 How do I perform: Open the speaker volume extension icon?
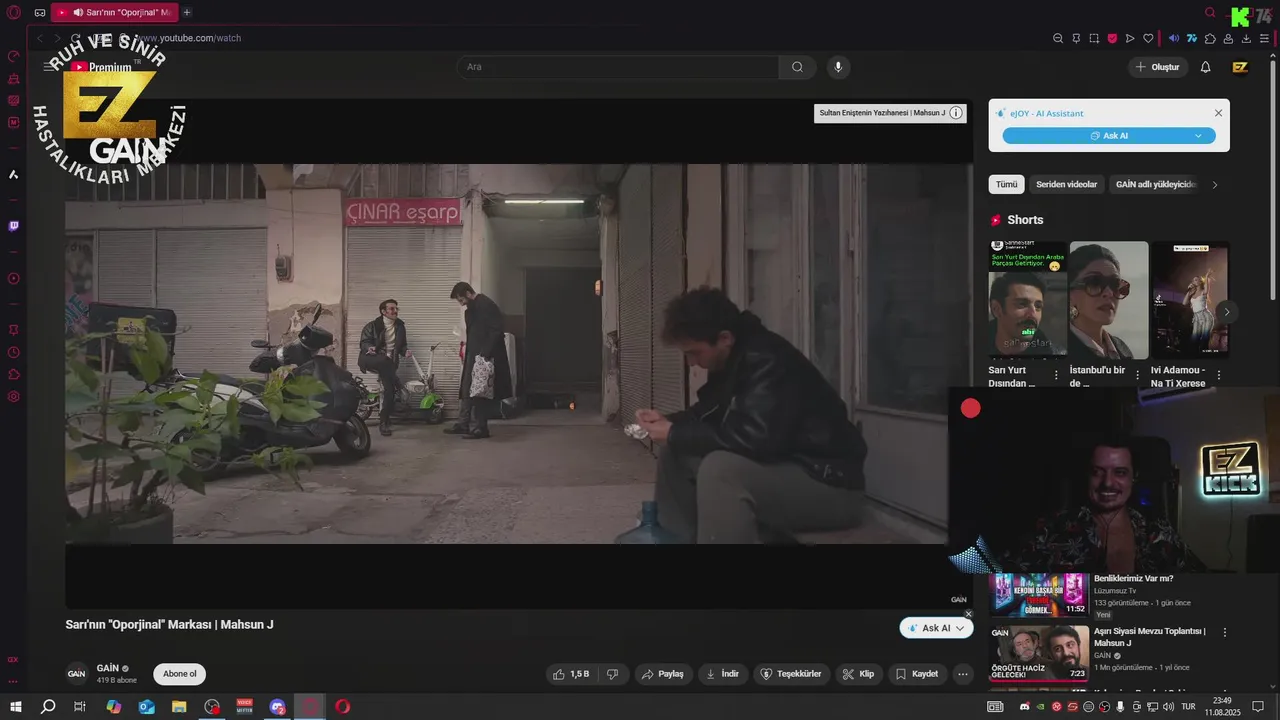click(1174, 38)
